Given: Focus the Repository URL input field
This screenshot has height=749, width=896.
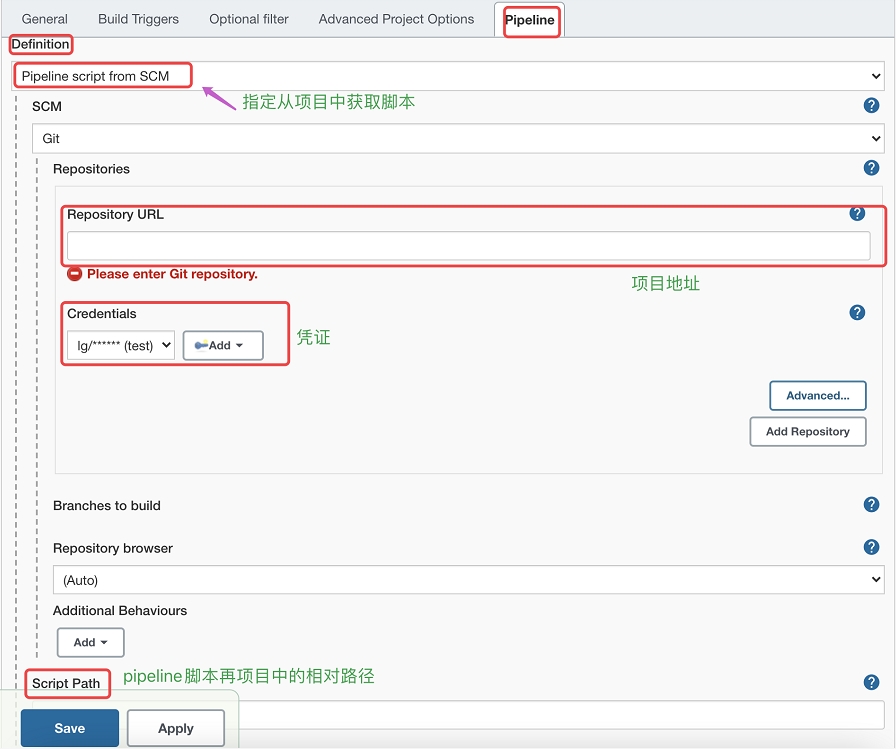Looking at the screenshot, I should [468, 246].
